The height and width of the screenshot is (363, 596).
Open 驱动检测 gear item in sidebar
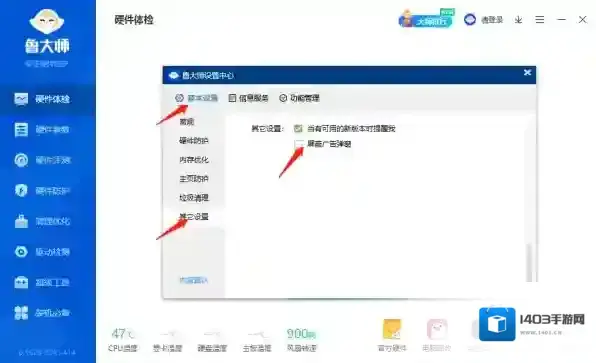pyautogui.click(x=42, y=252)
